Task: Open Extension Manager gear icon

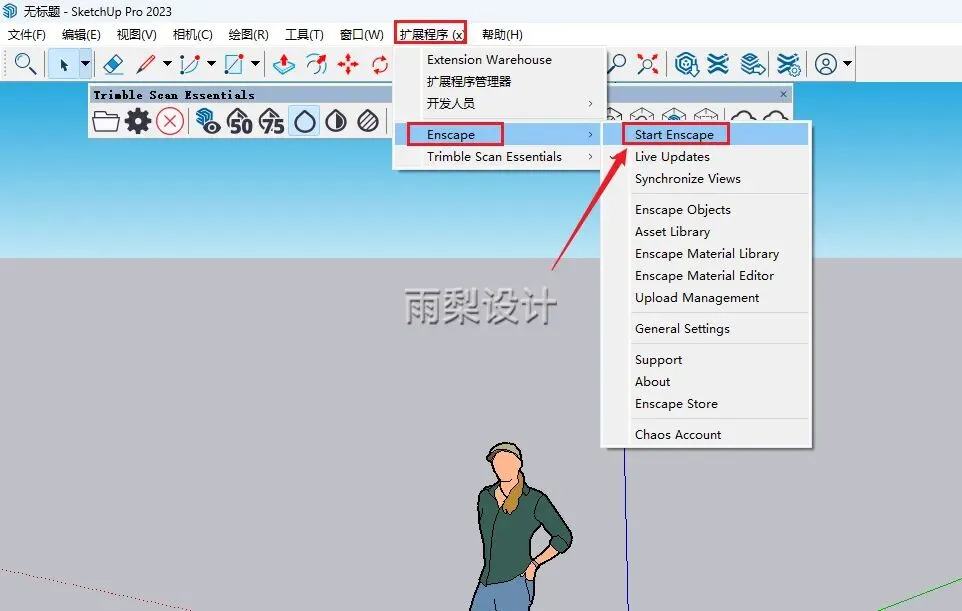Action: [x=788, y=64]
